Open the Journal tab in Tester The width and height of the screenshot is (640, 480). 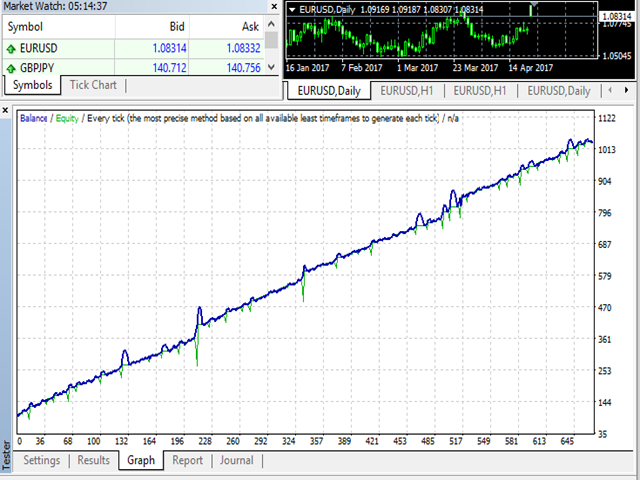coord(236,461)
